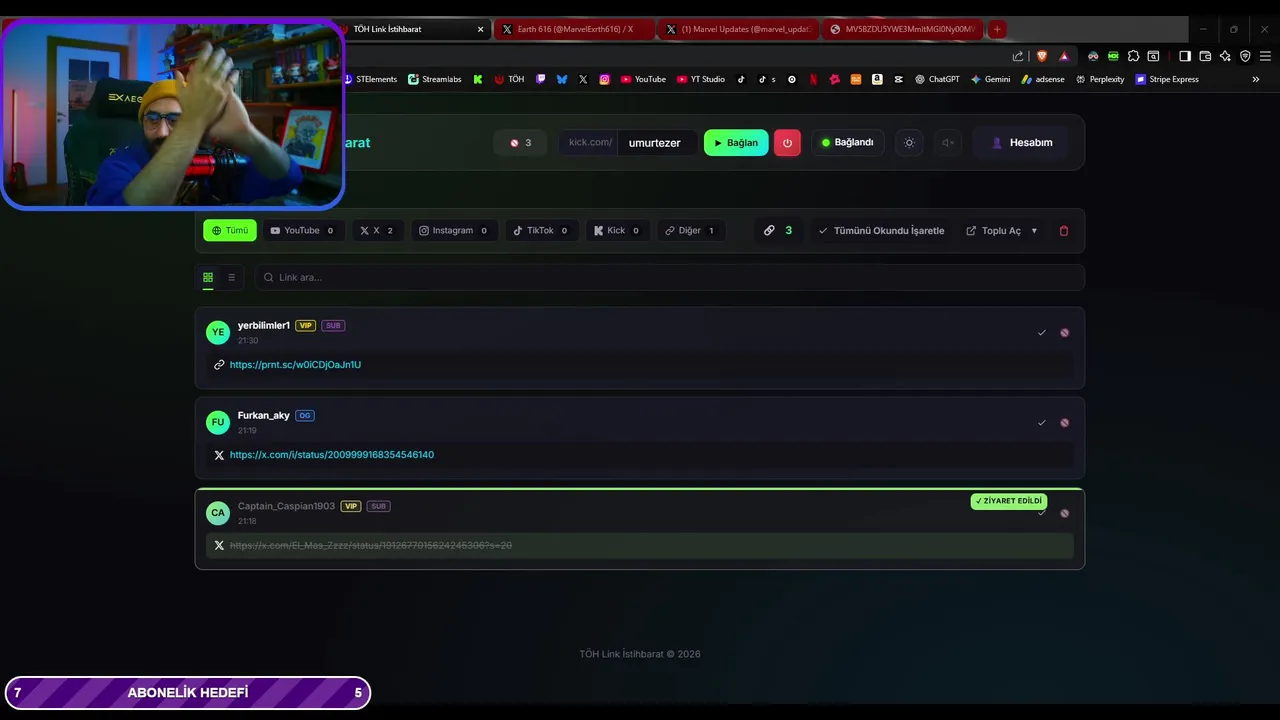Filter links by YouTube

(302, 231)
